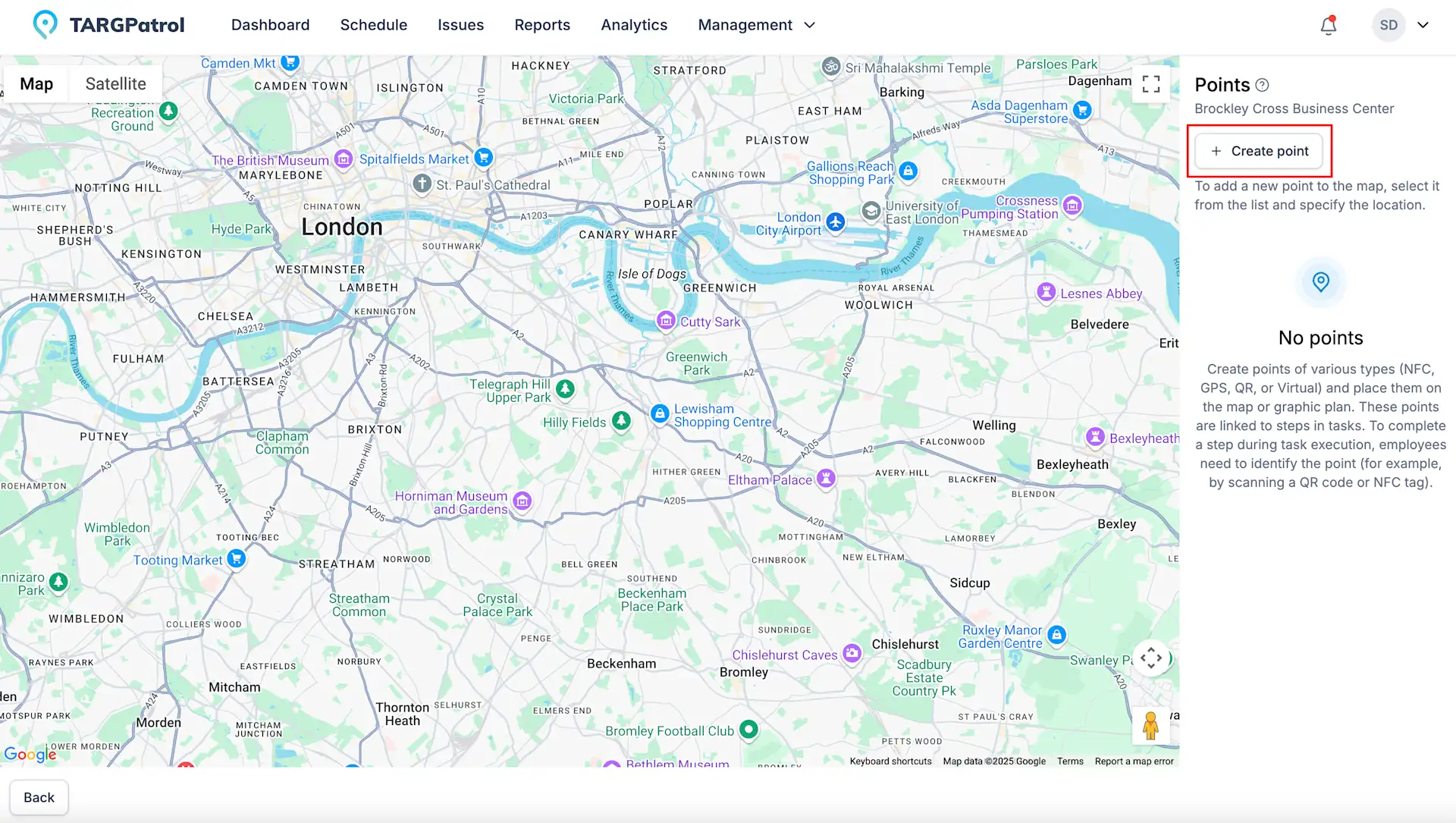Switch map to Satellite view

tap(115, 84)
